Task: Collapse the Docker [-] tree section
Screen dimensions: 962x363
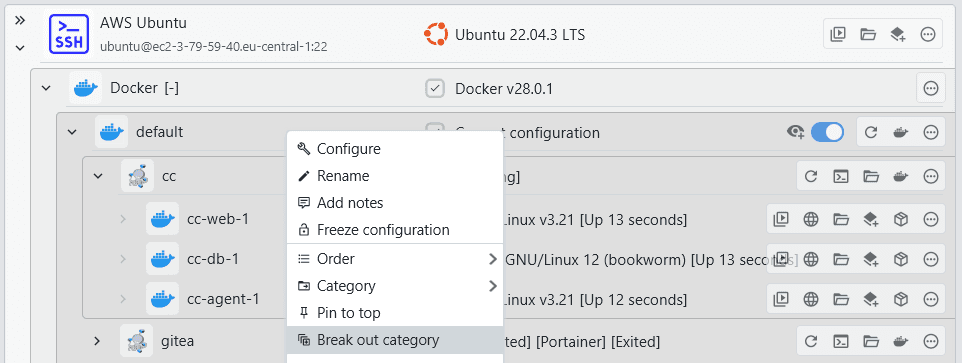Action: [45, 89]
